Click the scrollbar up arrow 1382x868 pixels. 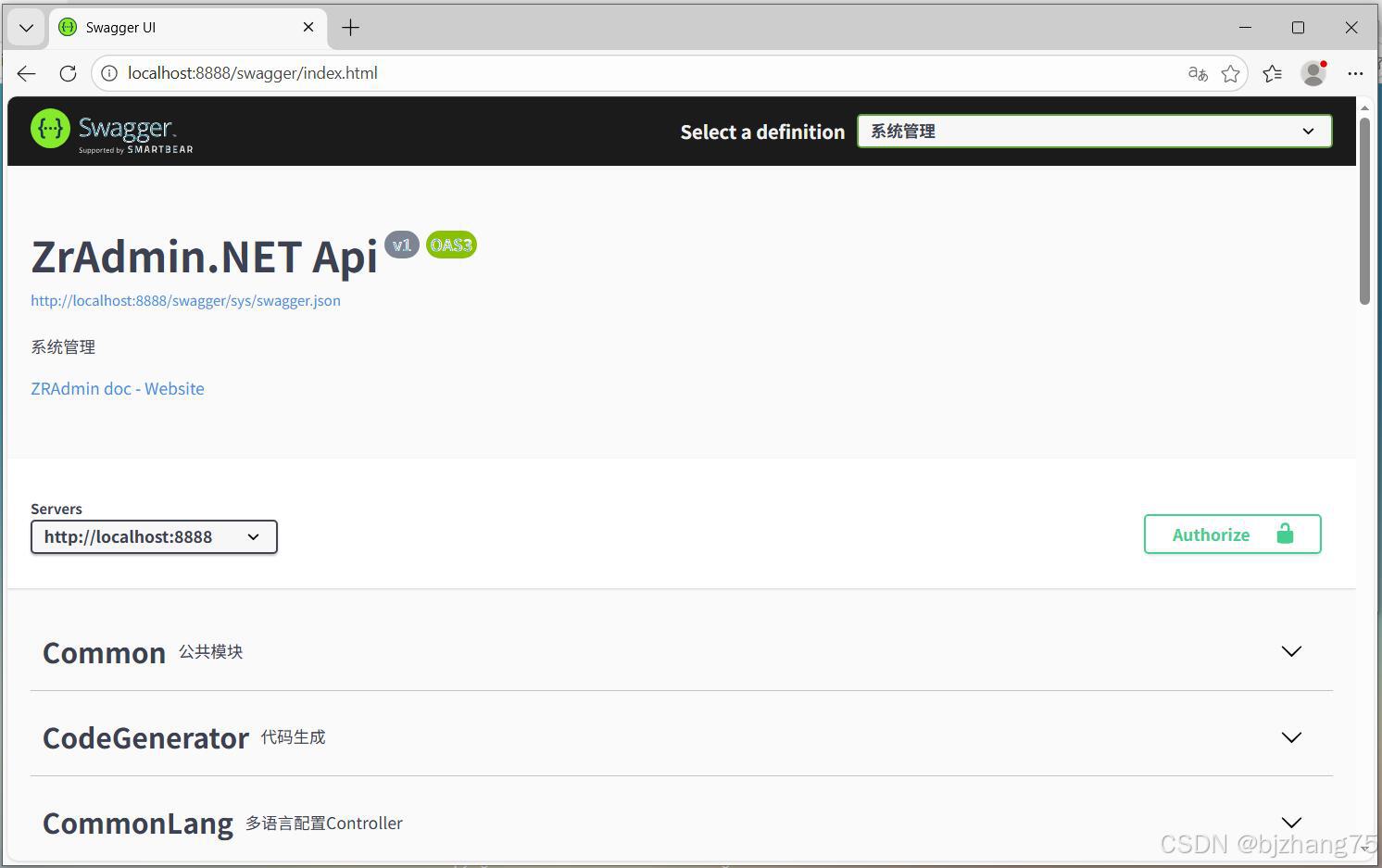click(1364, 107)
